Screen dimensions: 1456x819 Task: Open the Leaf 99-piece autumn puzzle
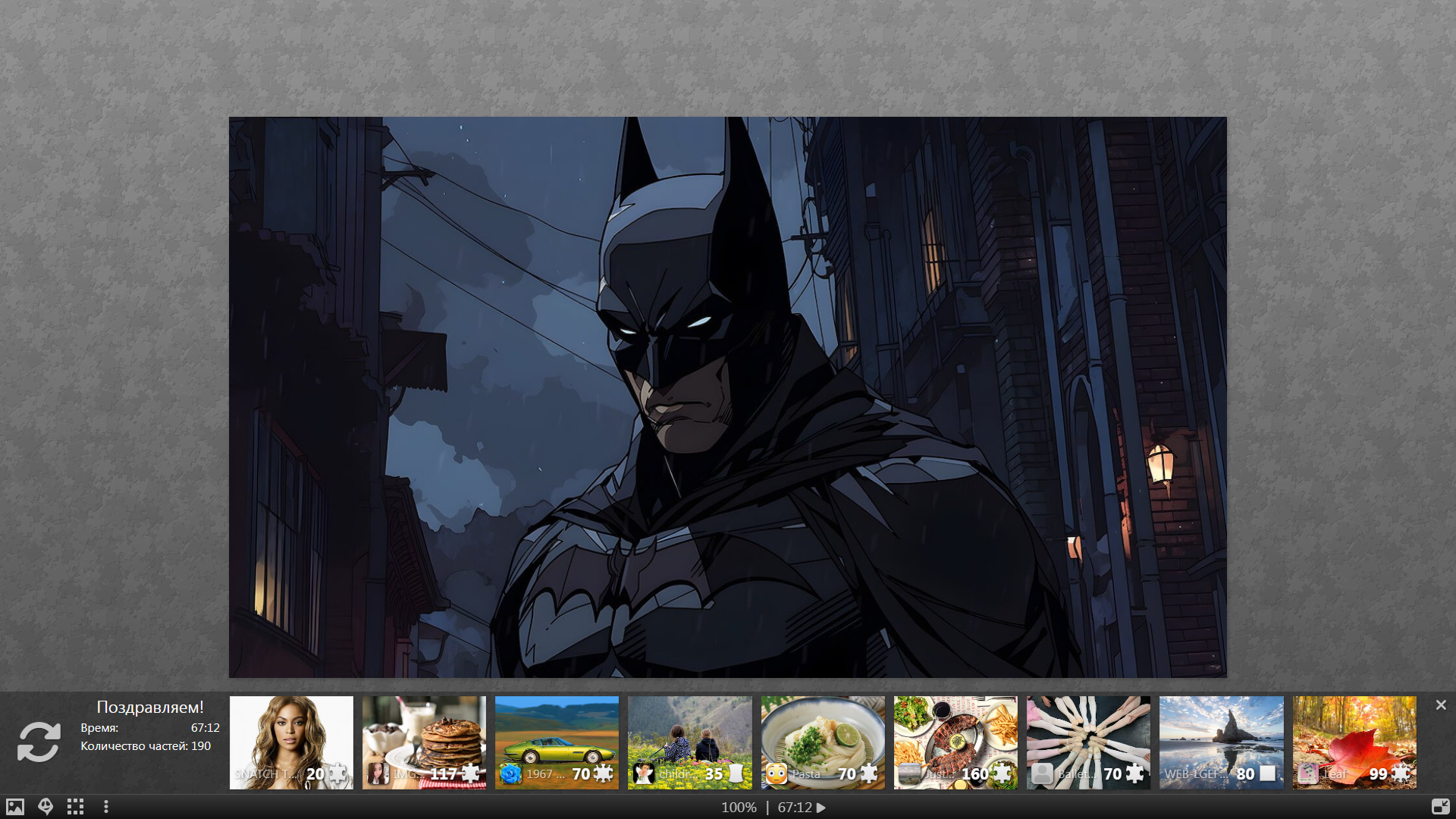pos(1354,736)
